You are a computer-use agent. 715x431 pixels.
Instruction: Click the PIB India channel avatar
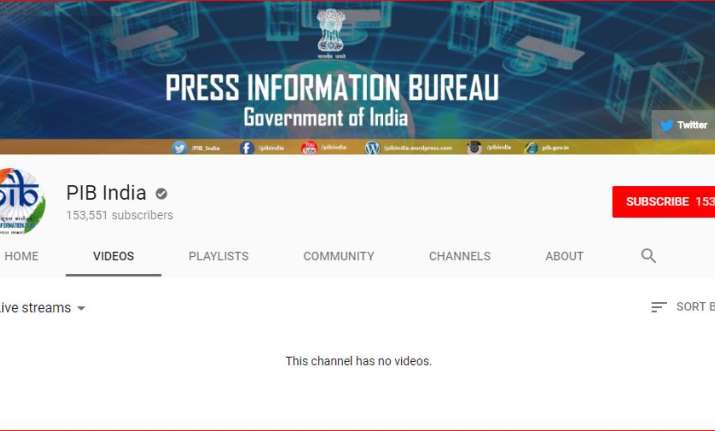coord(22,201)
